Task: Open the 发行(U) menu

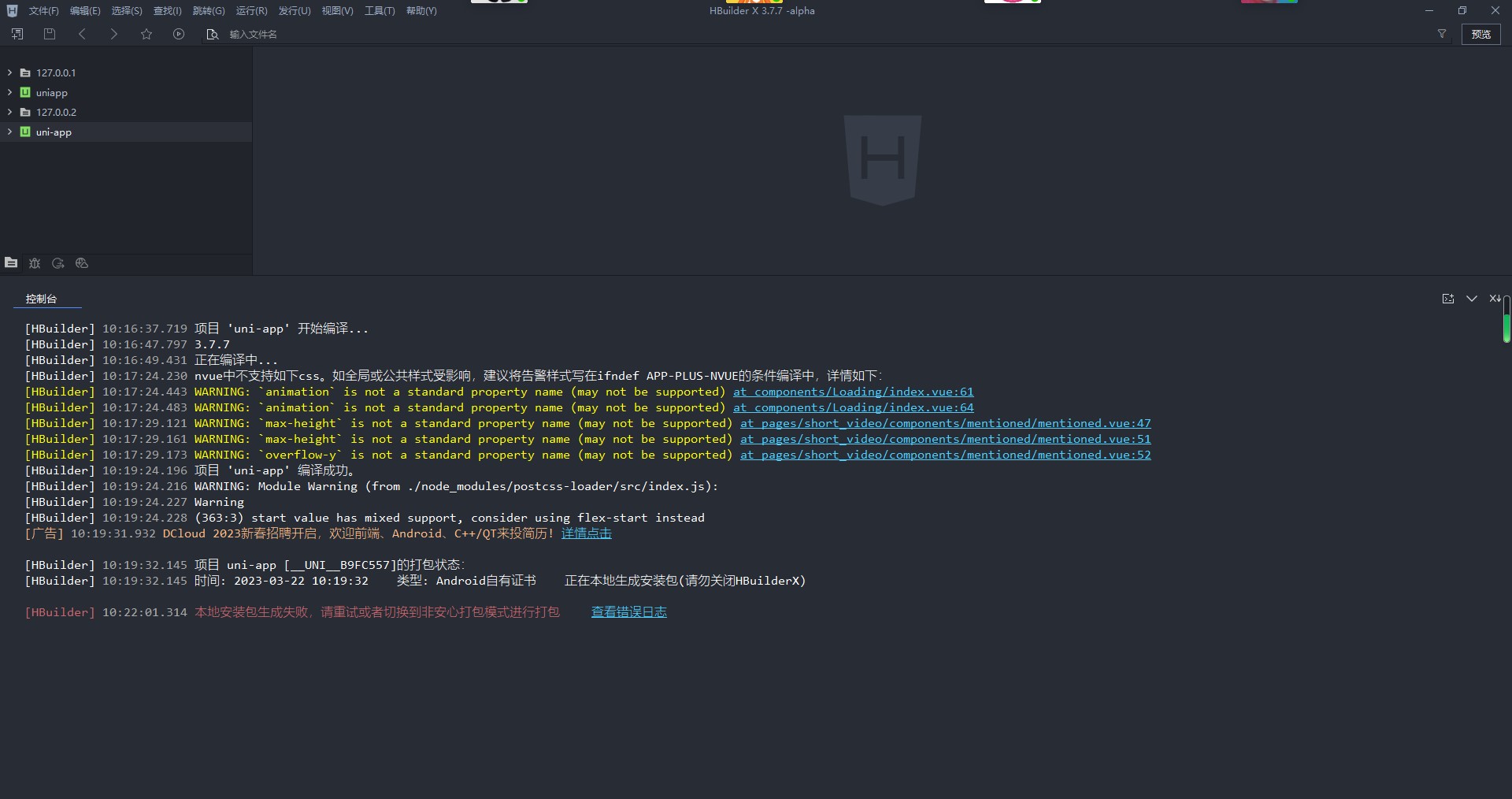Action: pos(295,11)
